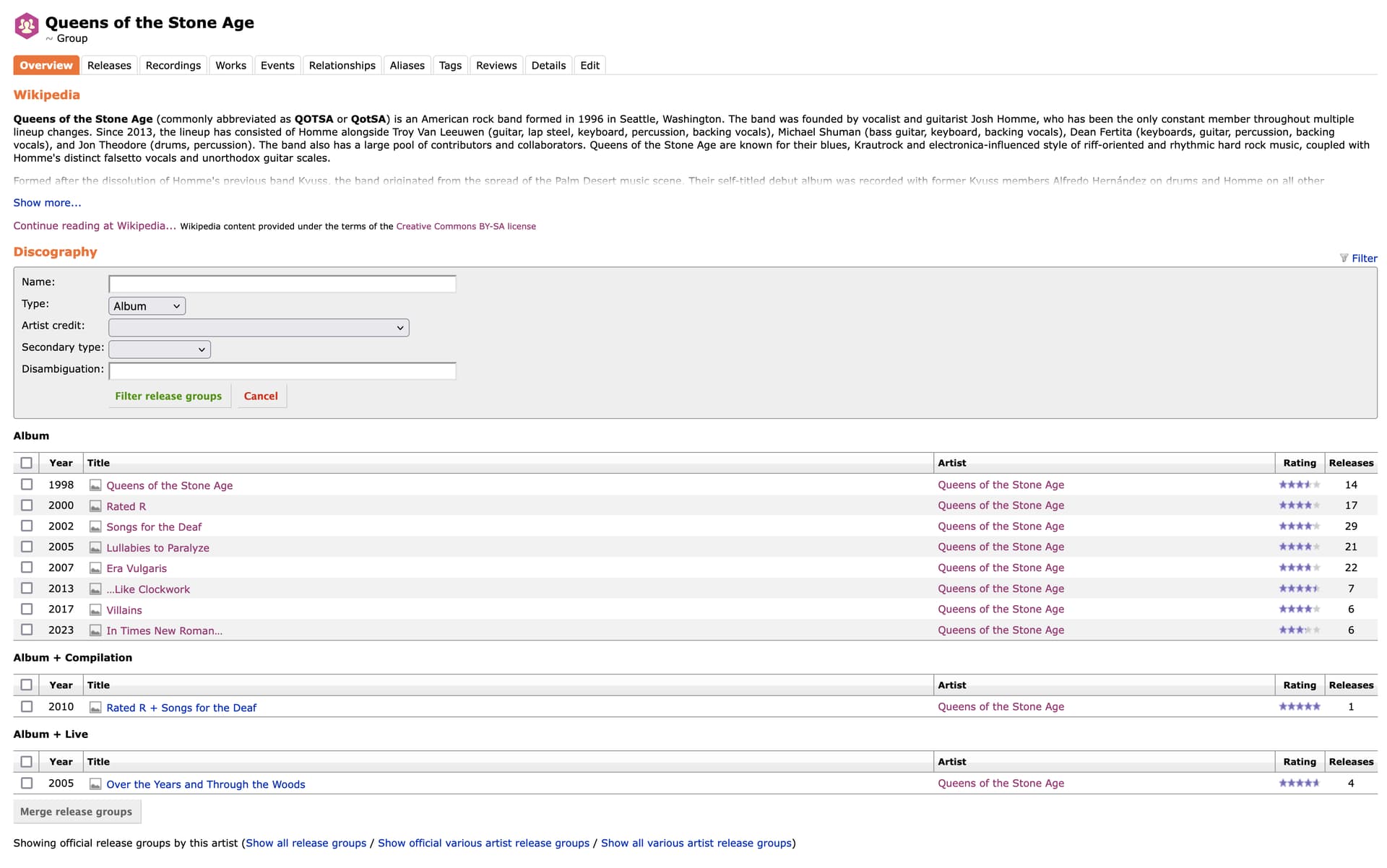The height and width of the screenshot is (868, 1387).
Task: Click the star rating for Over the Years and Through the Woods
Action: 1300,783
